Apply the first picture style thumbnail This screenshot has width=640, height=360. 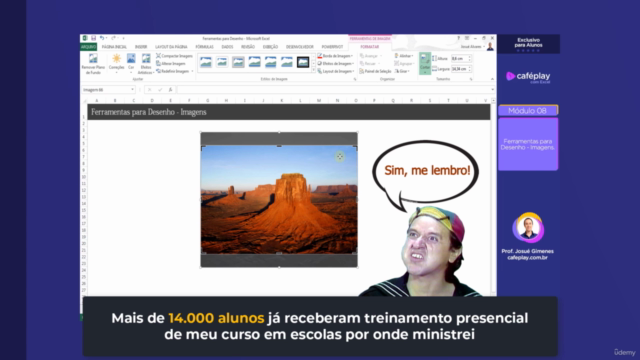pos(206,62)
